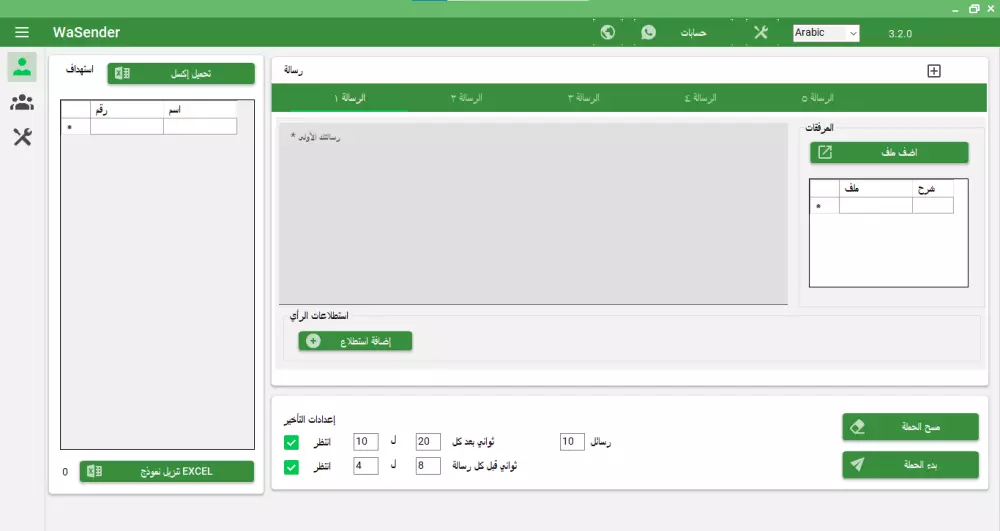Switch to الرسالة ٥ tab

pyautogui.click(x=818, y=98)
